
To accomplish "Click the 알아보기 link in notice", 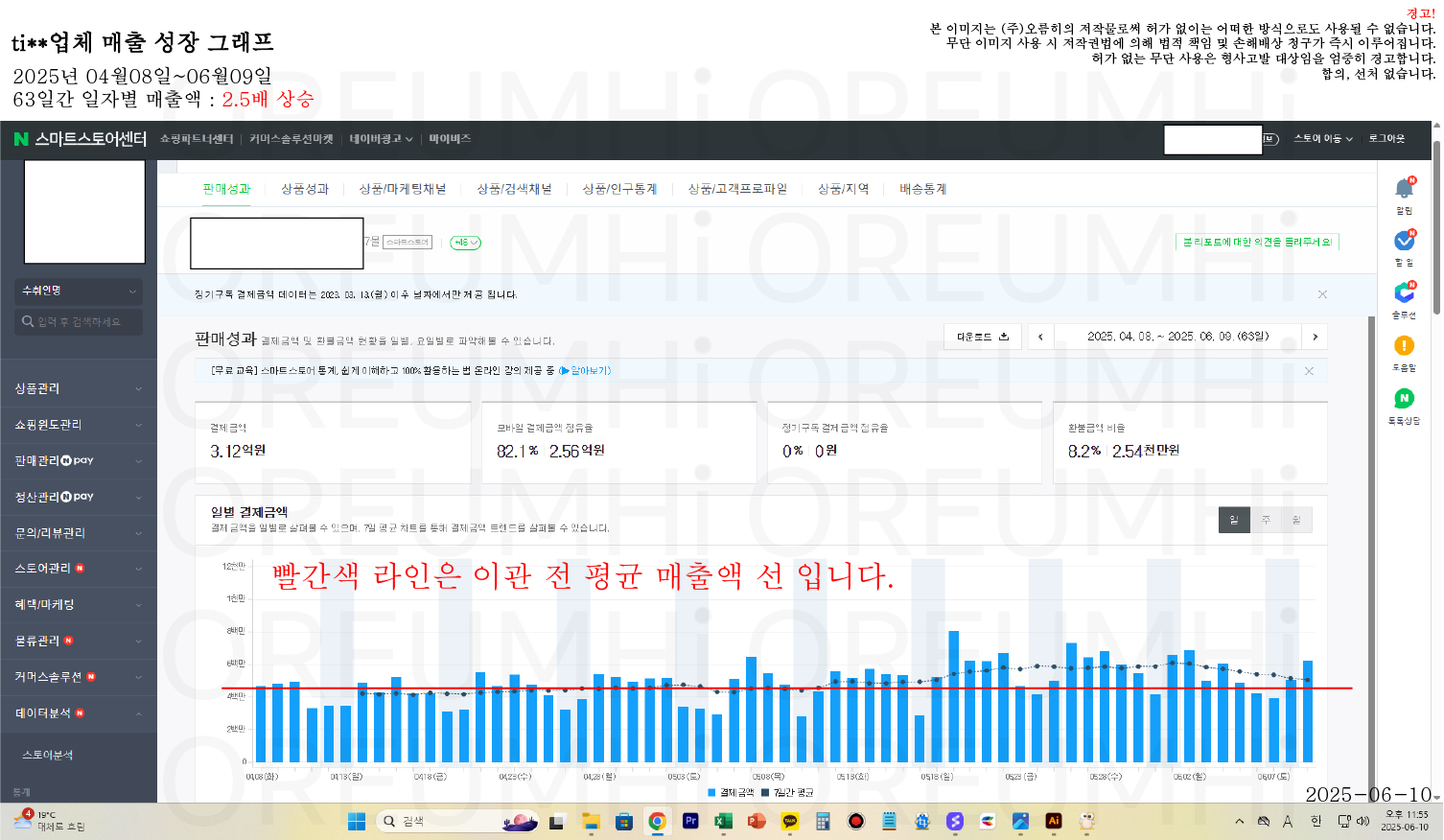I will point(585,370).
